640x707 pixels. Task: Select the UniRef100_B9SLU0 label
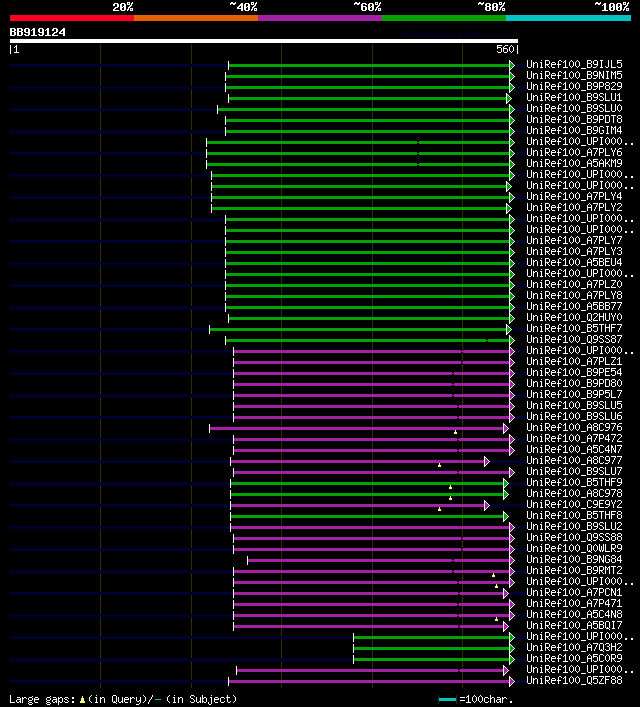[x=574, y=108]
